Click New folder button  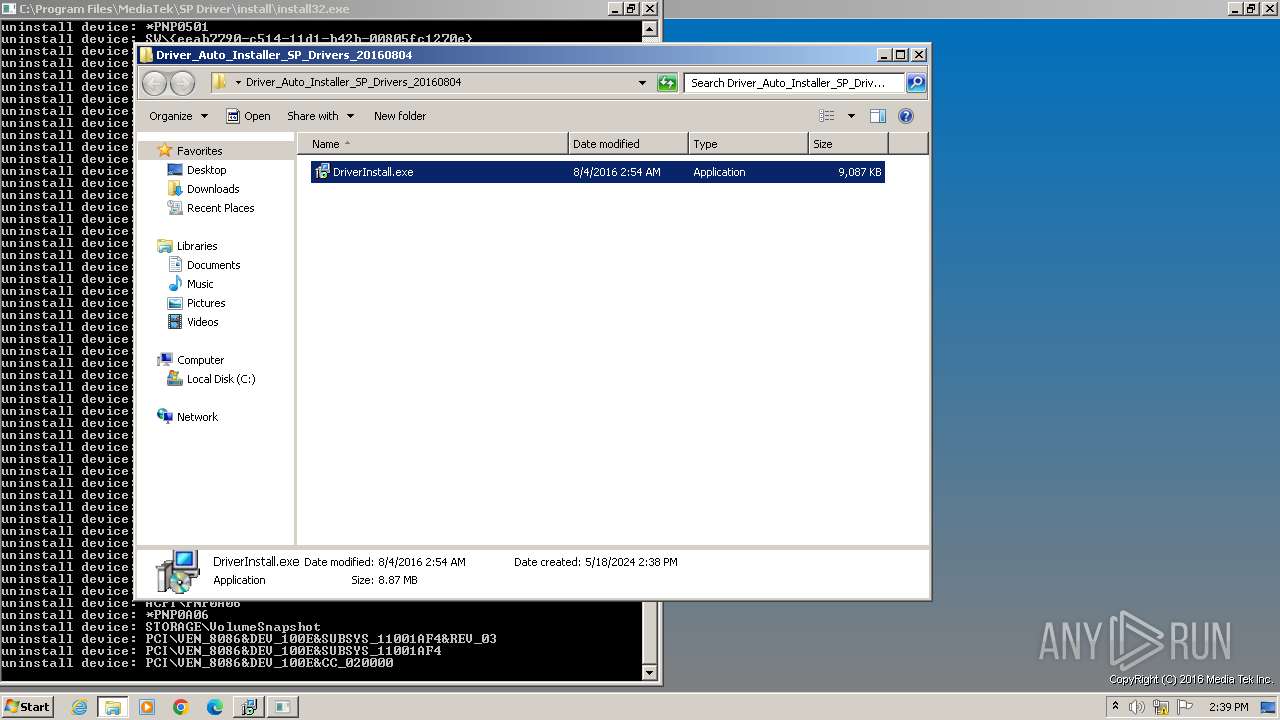click(400, 116)
